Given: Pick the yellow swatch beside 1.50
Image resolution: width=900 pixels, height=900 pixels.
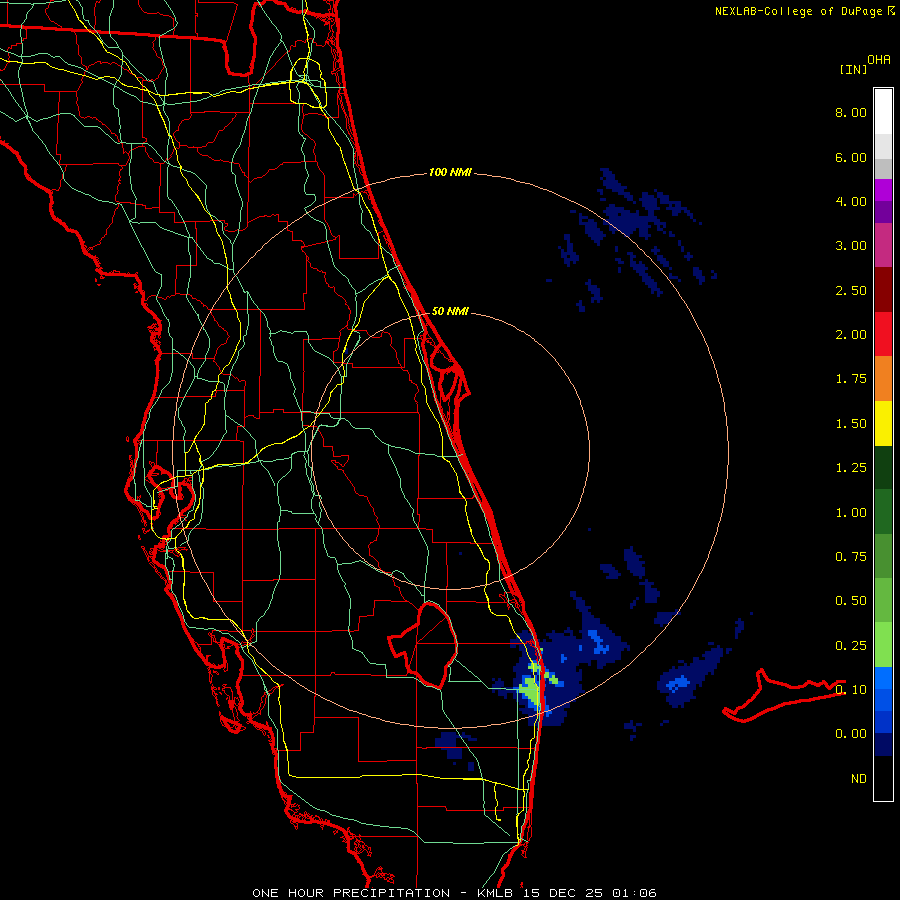Looking at the screenshot, I should tap(883, 424).
